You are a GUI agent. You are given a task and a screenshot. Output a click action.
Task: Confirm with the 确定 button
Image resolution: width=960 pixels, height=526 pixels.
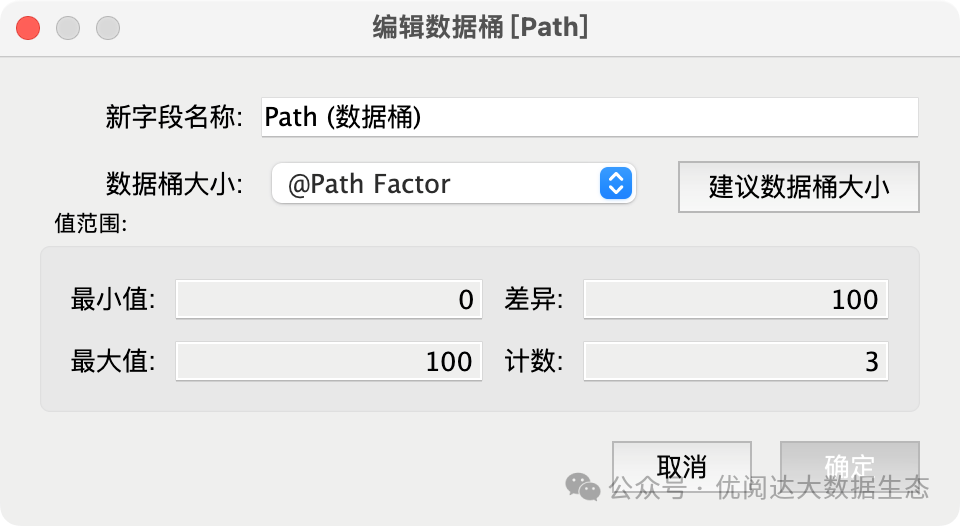pyautogui.click(x=849, y=467)
